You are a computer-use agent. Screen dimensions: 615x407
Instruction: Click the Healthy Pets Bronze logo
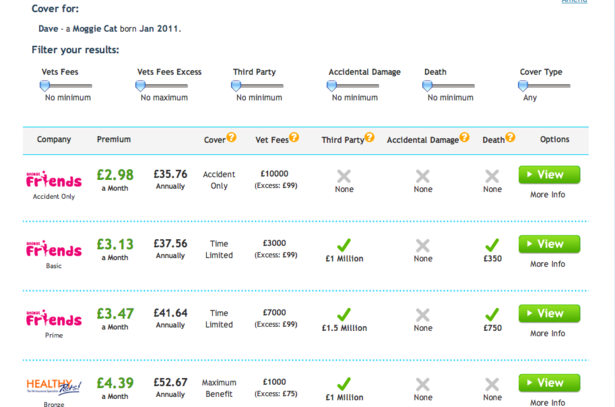tap(54, 387)
